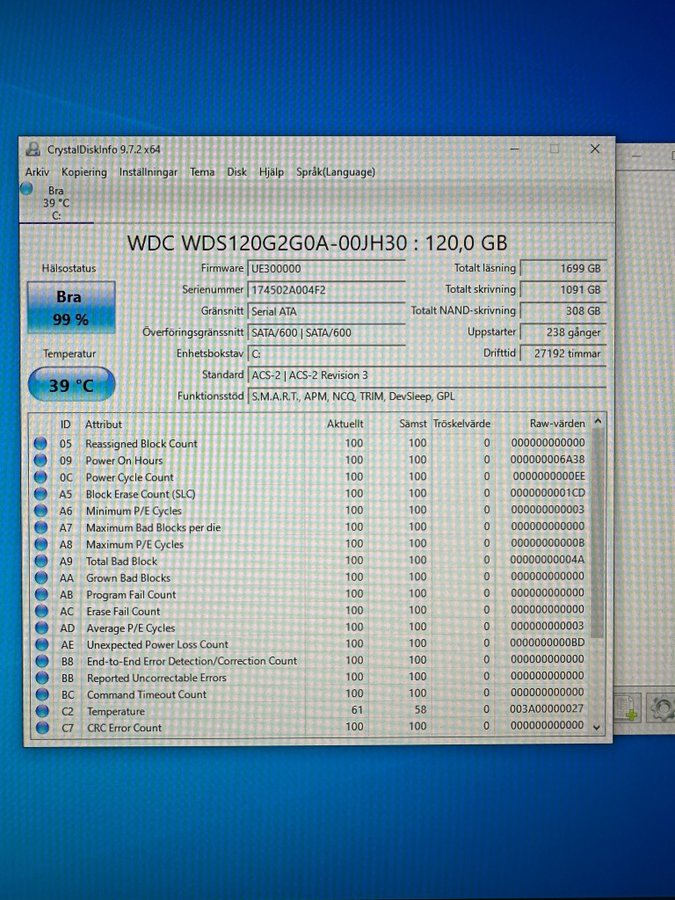
Task: Click the gear icon in background window
Action: [x=660, y=708]
